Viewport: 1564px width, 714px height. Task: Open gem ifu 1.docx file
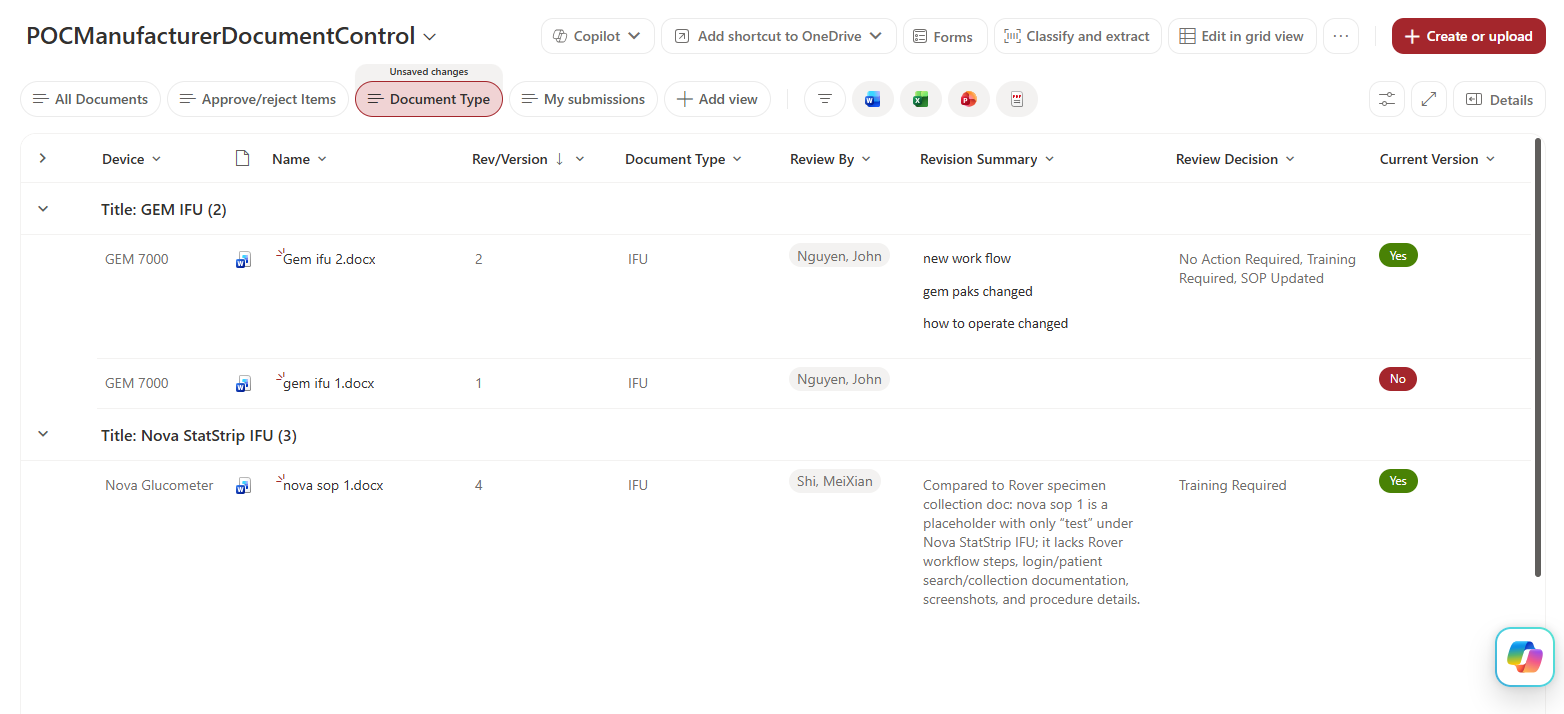coord(329,383)
